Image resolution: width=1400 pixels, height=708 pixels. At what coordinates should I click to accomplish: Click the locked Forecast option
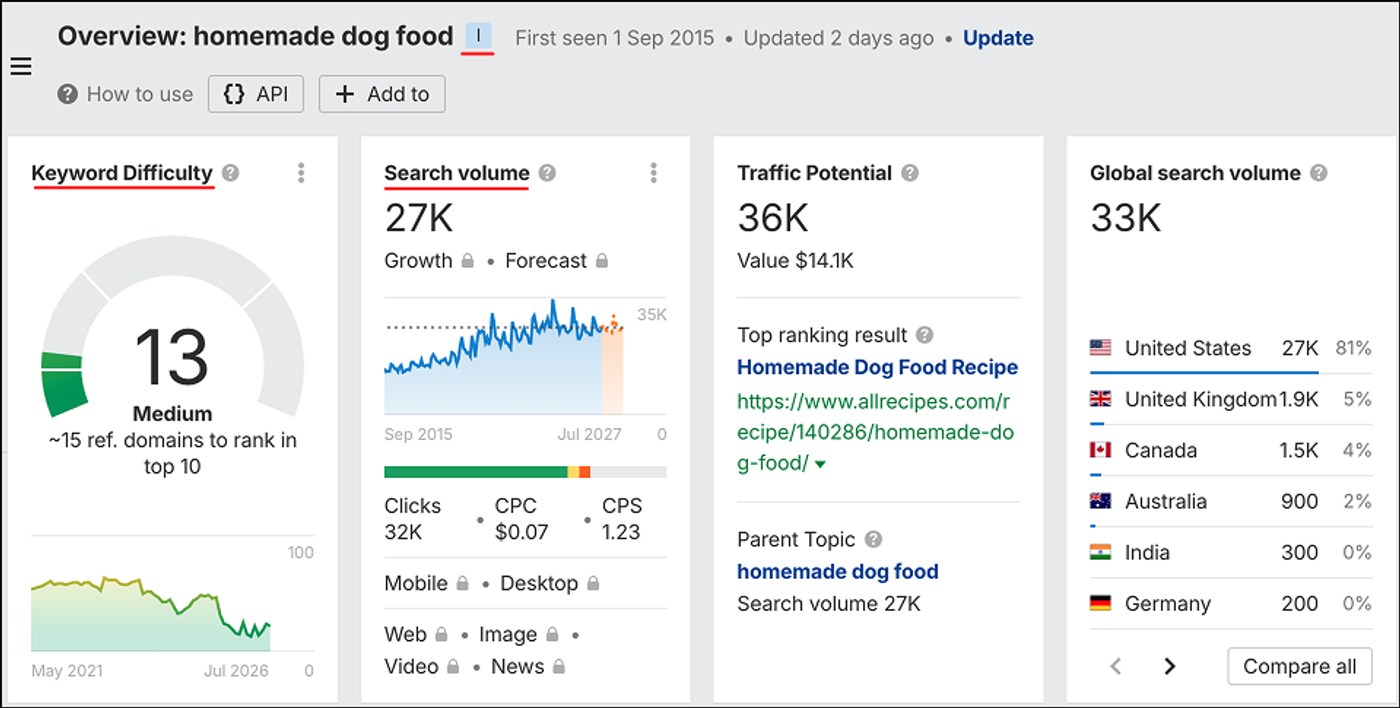[556, 261]
